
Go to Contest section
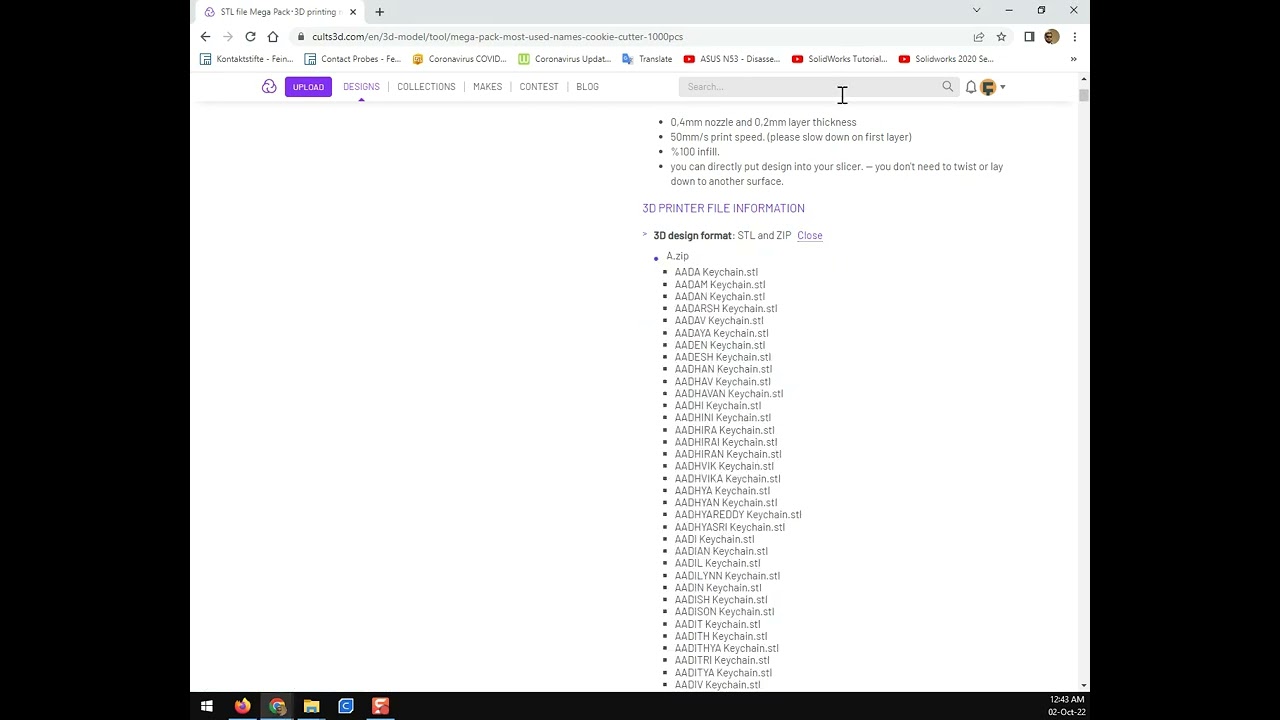click(539, 87)
